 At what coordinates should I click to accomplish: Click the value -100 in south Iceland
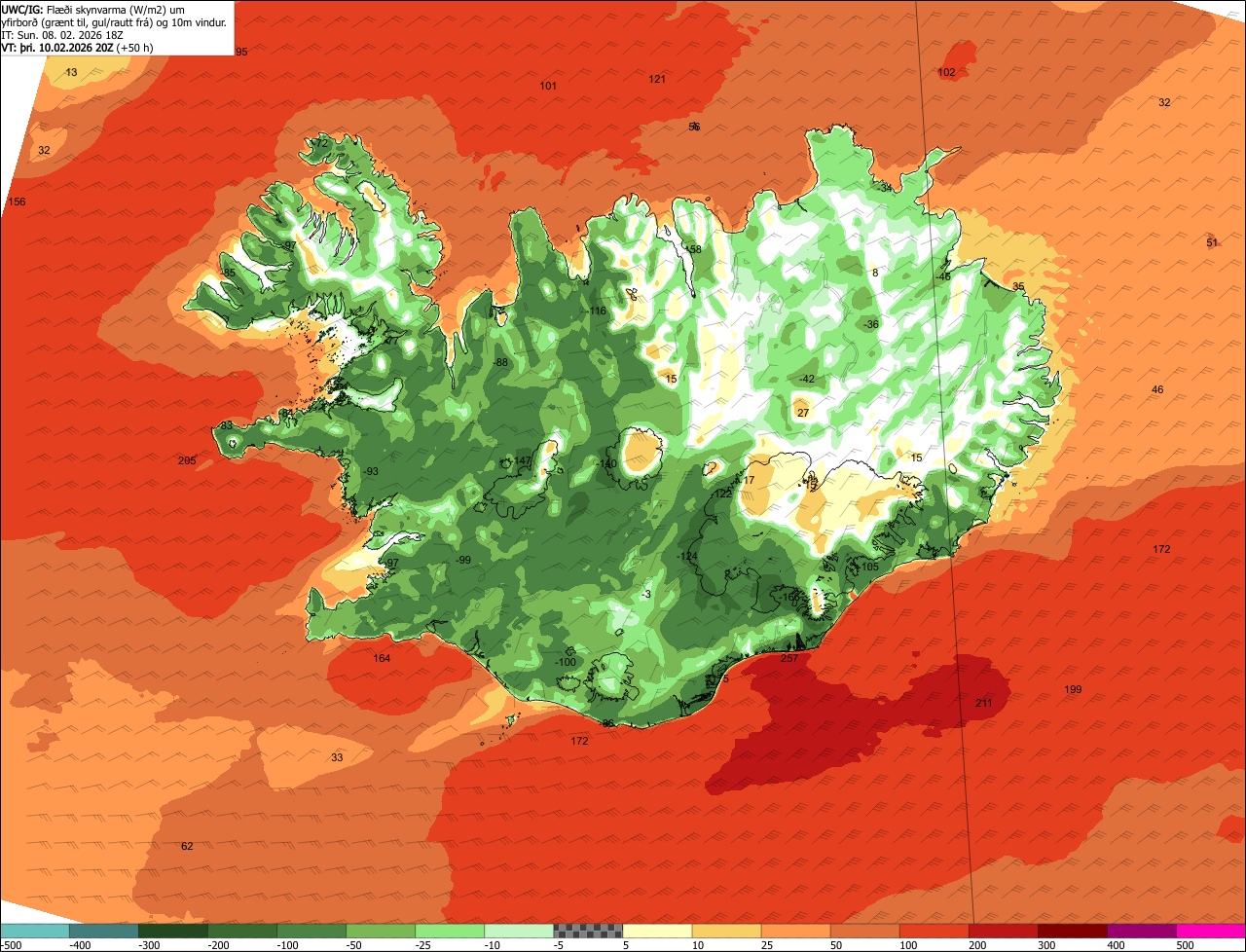click(x=566, y=663)
